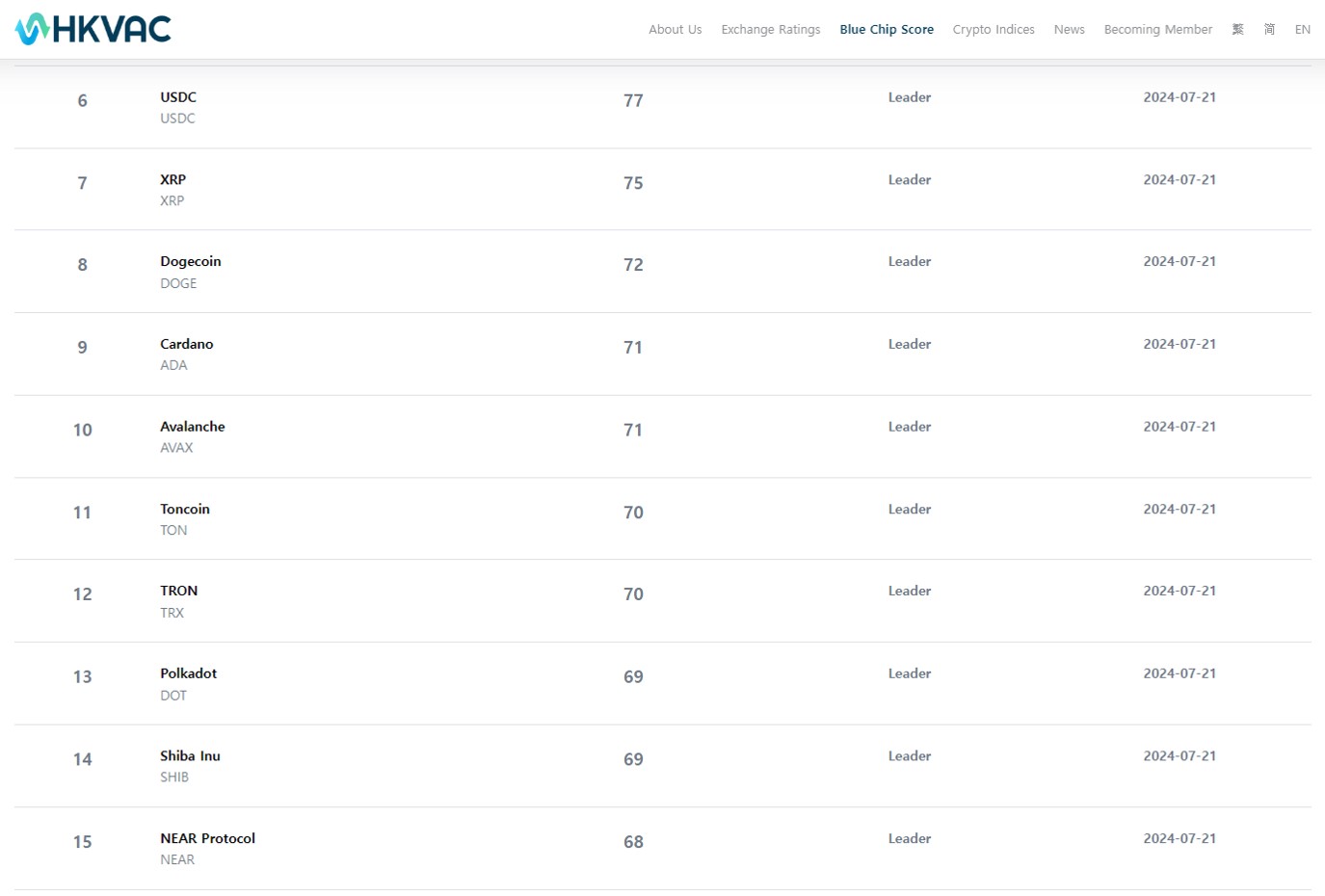Click rank number 14
The width and height of the screenshot is (1325, 896).
(83, 759)
